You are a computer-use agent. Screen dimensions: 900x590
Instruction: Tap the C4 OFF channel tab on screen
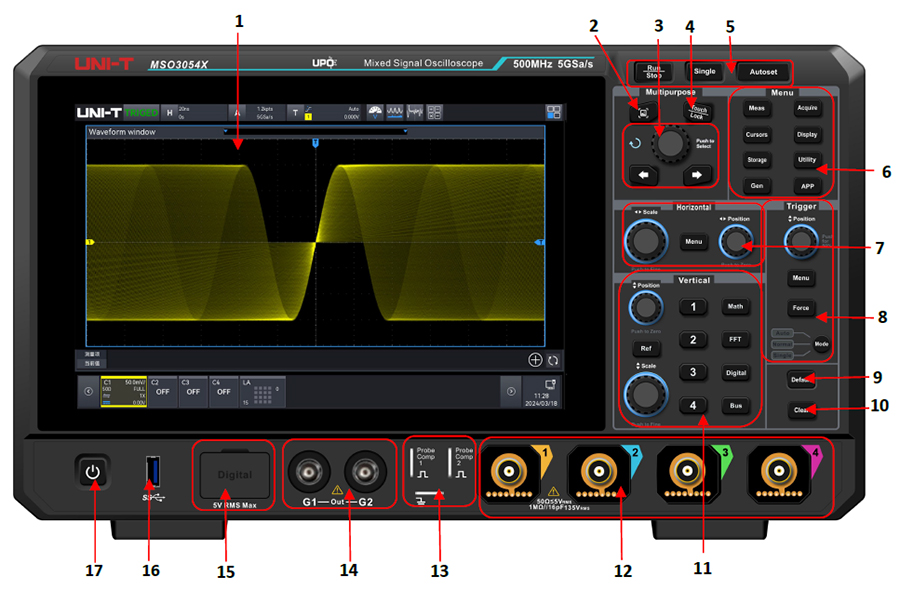pyautogui.click(x=223, y=391)
